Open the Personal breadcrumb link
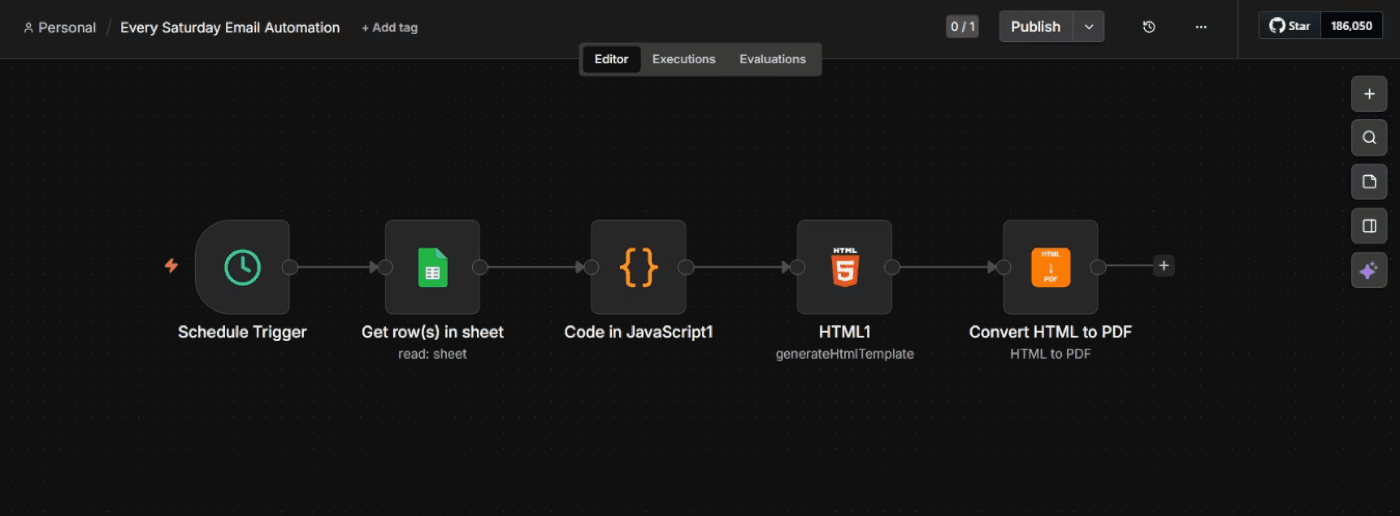 [x=67, y=28]
